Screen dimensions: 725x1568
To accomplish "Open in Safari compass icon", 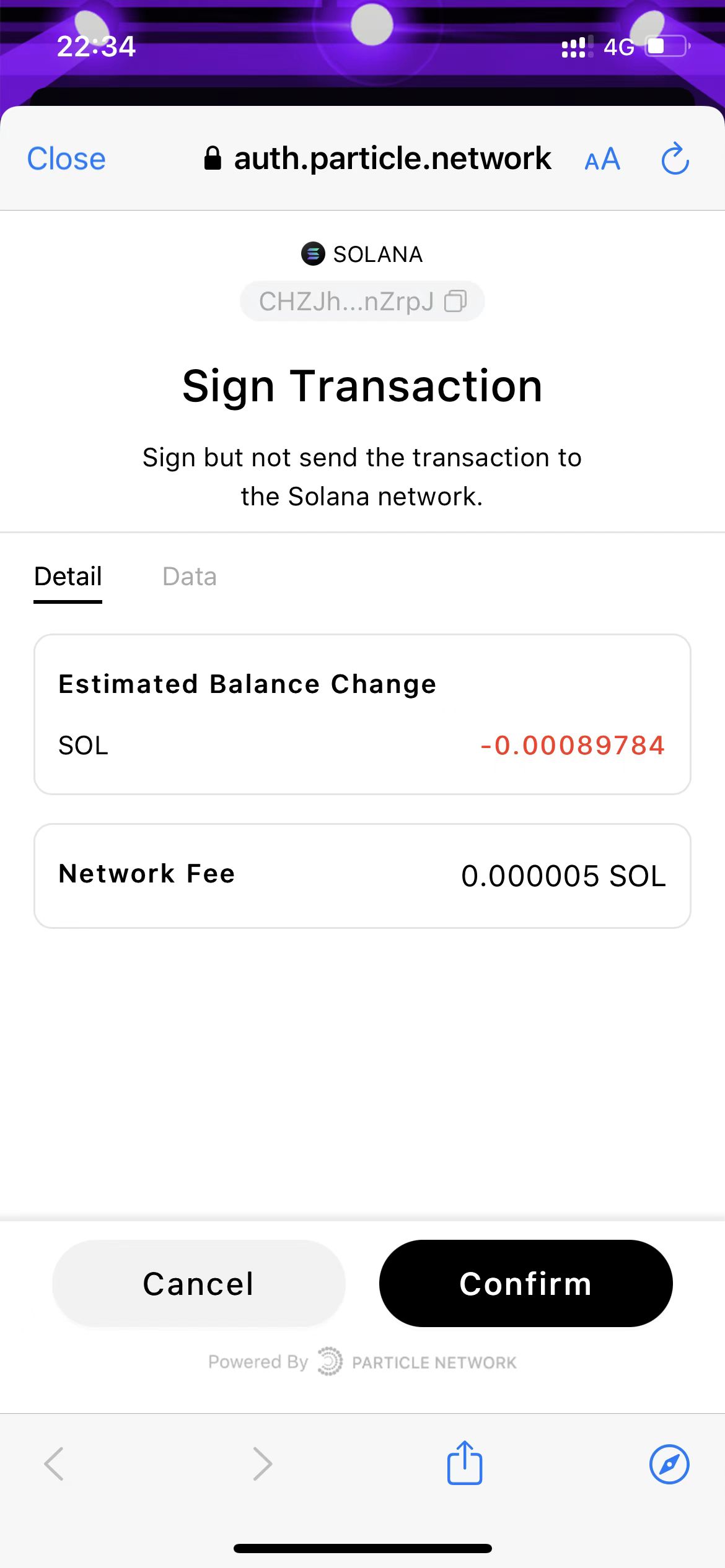I will coord(669,1464).
